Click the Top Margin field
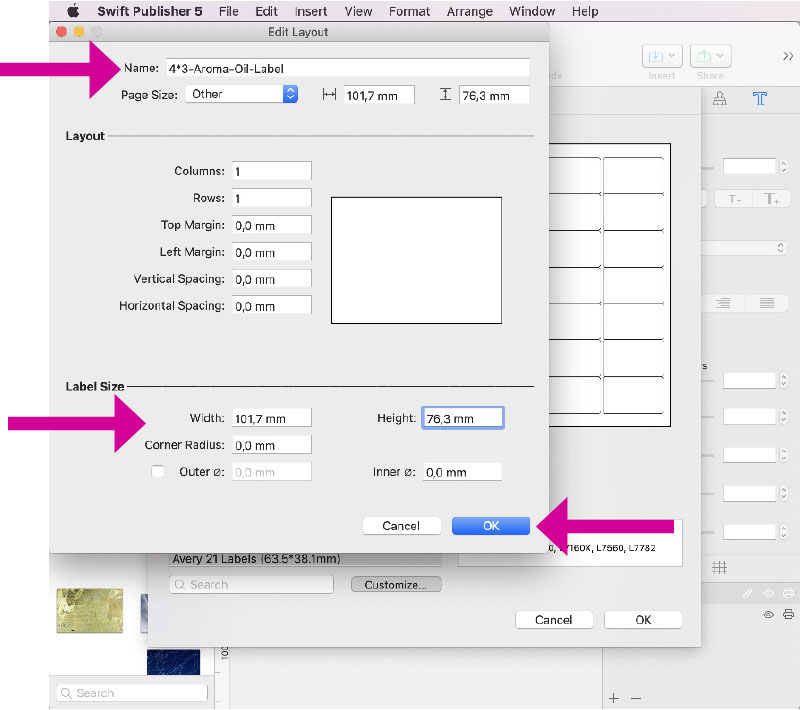Image resolution: width=800 pixels, height=710 pixels. [x=271, y=225]
